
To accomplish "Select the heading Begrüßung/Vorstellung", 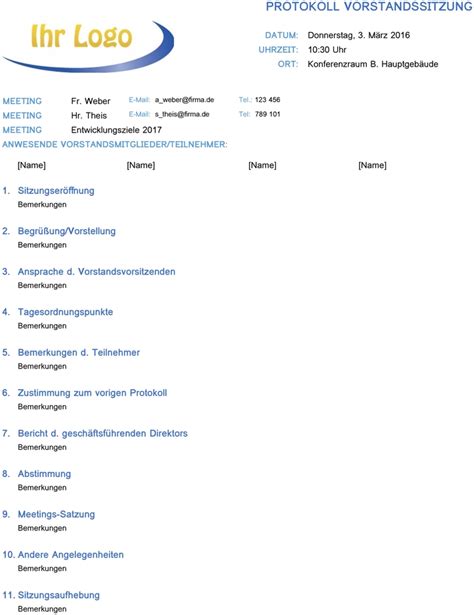I will coord(67,231).
